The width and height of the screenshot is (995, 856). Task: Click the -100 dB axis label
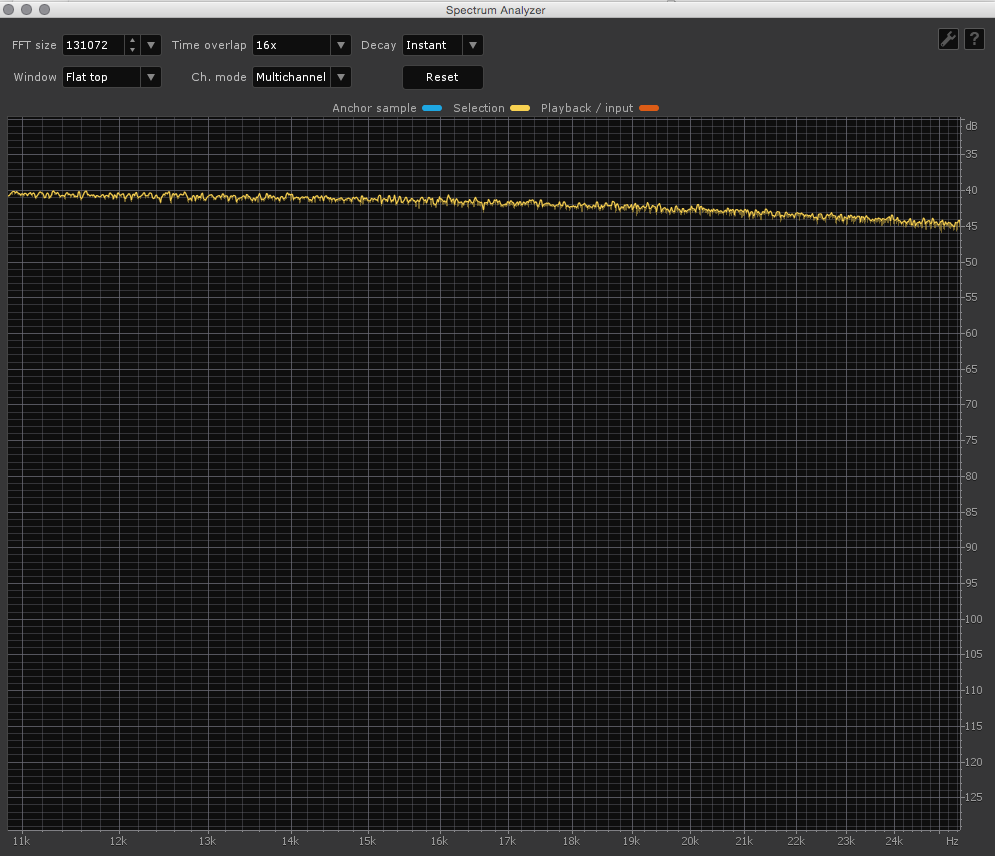click(972, 619)
